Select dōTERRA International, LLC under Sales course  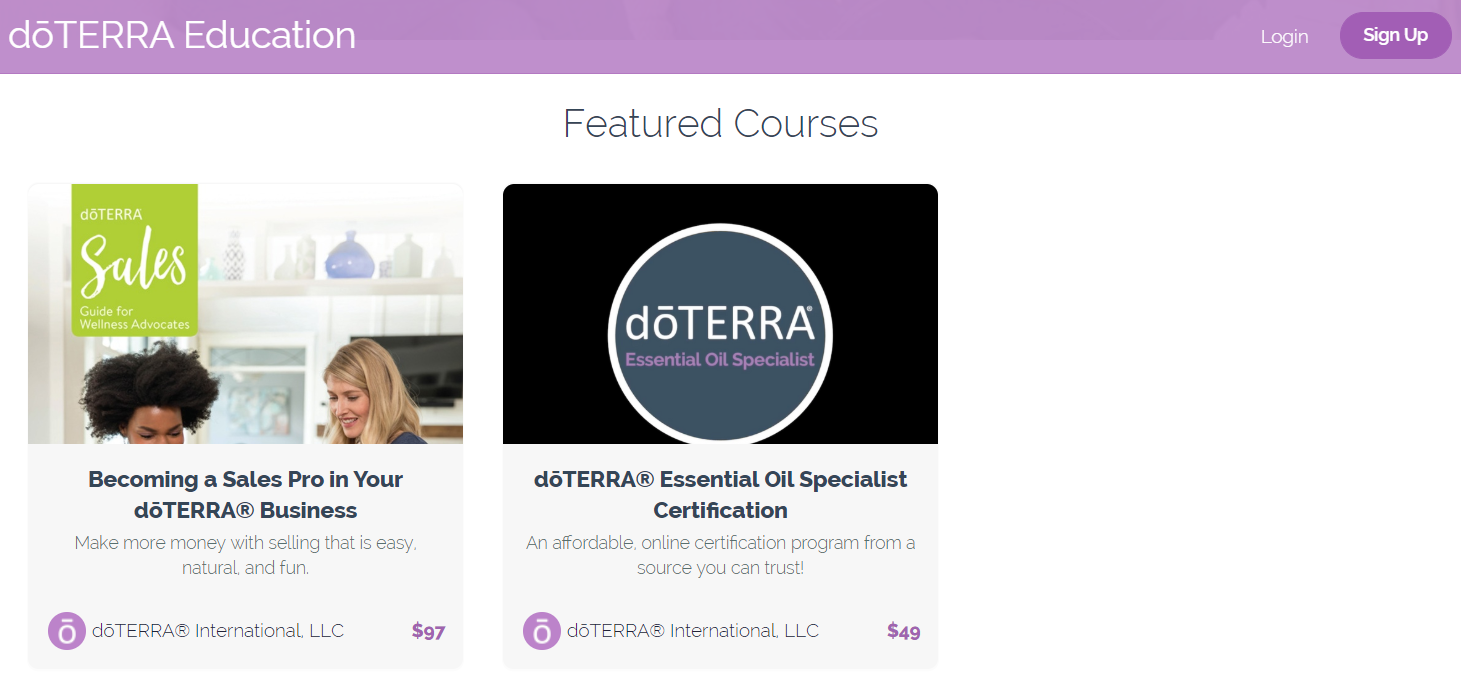pos(218,631)
